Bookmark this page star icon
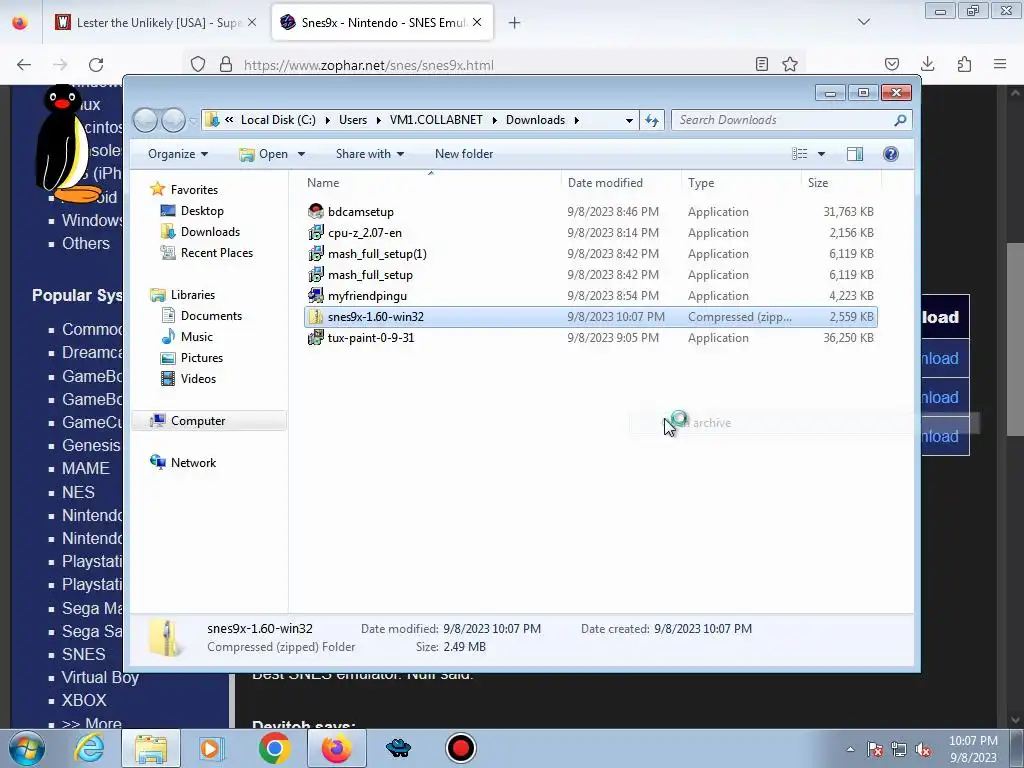 coord(790,64)
